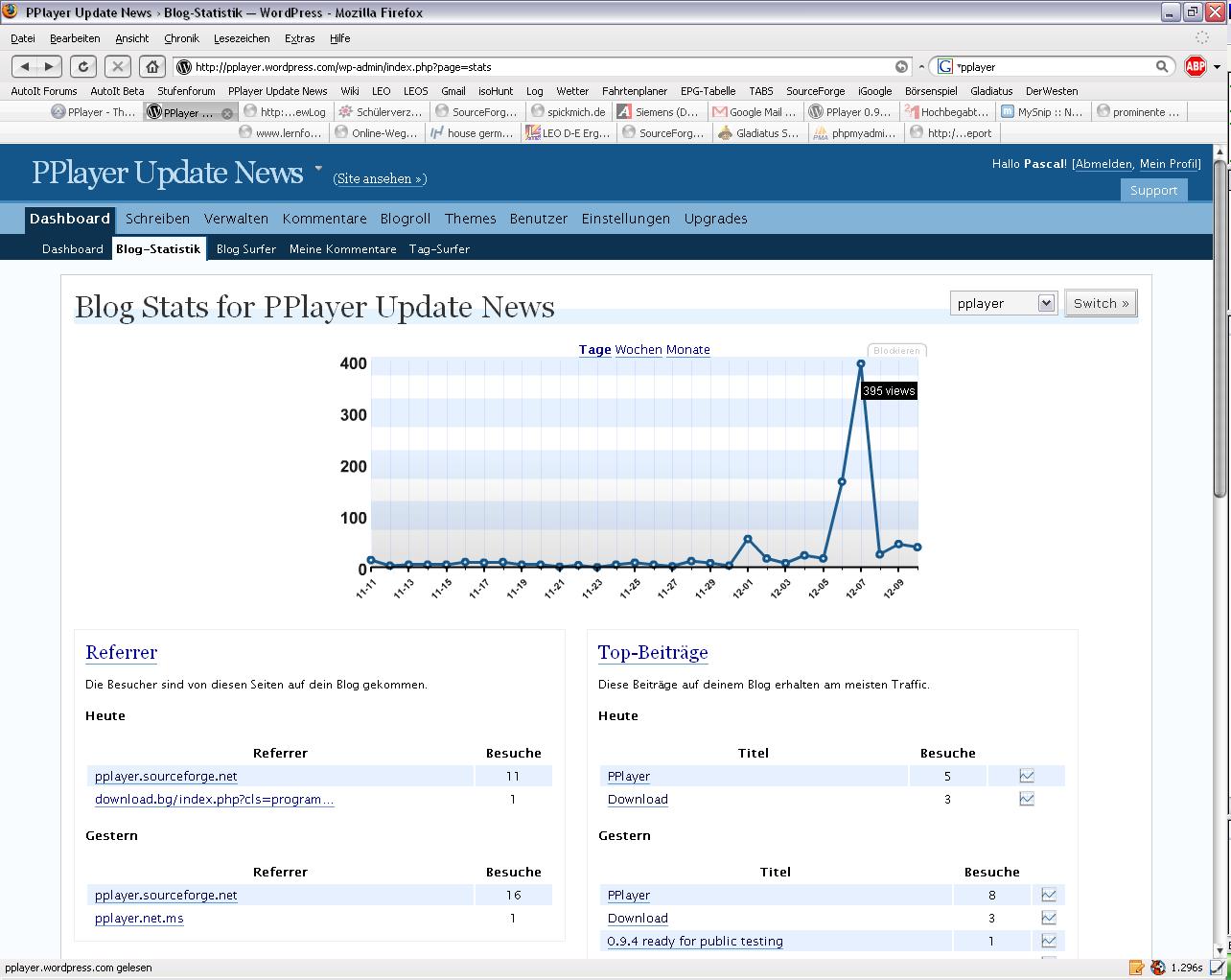Open the Einstellungen section
Screen dimensions: 1231x980
pyautogui.click(x=626, y=219)
